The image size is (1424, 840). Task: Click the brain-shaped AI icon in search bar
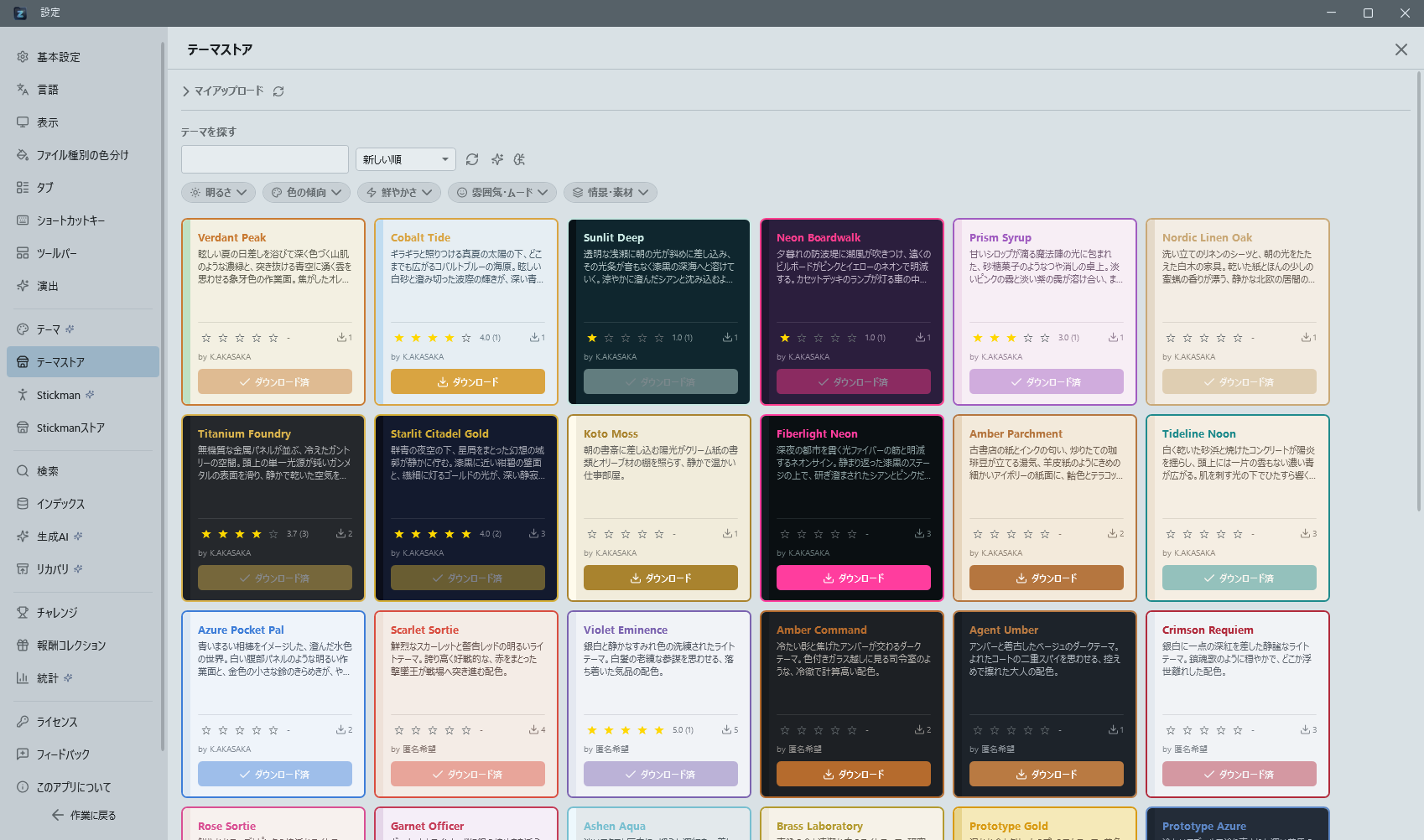point(520,159)
